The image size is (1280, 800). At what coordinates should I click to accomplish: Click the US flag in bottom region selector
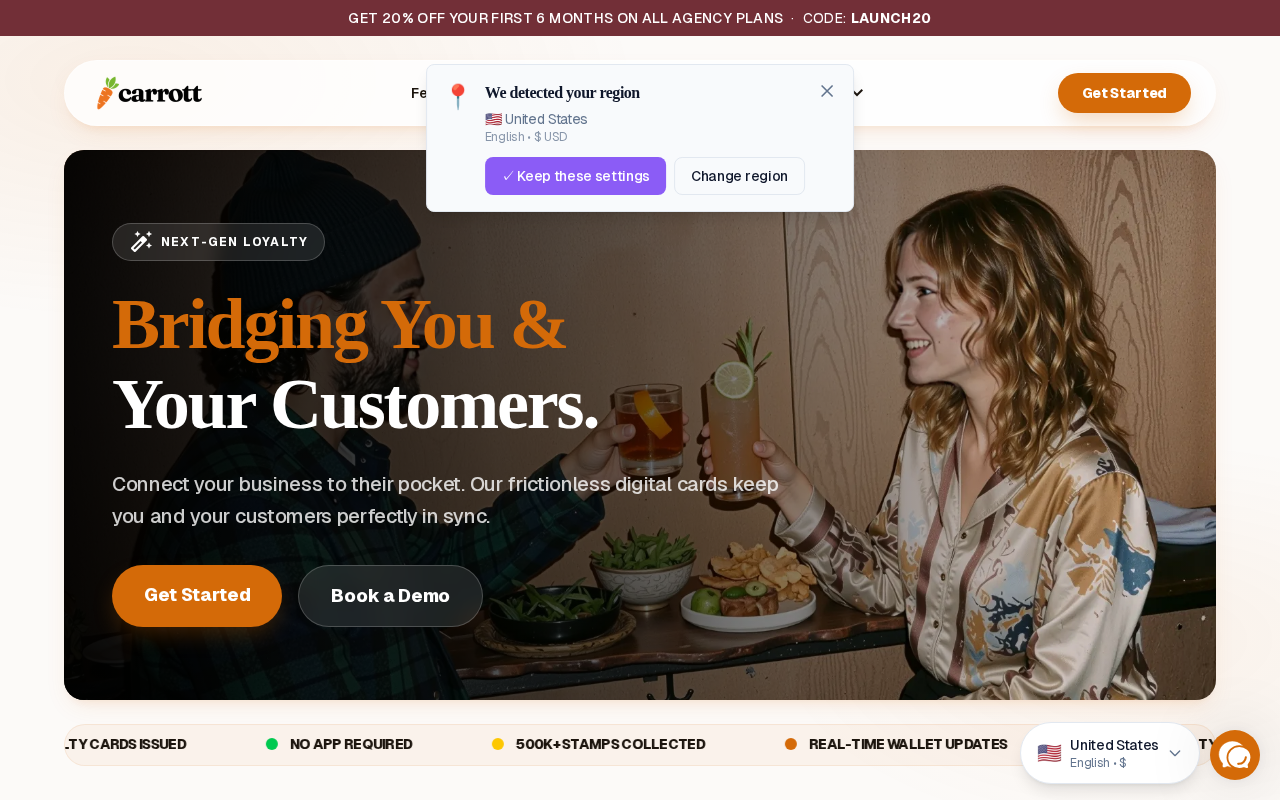(x=1049, y=753)
